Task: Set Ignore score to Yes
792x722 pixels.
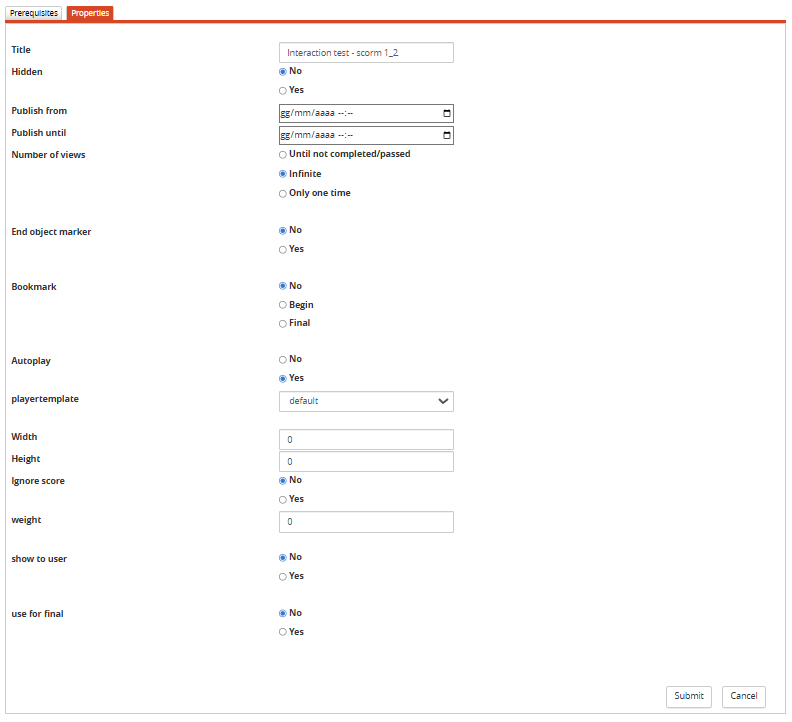Action: tap(283, 500)
